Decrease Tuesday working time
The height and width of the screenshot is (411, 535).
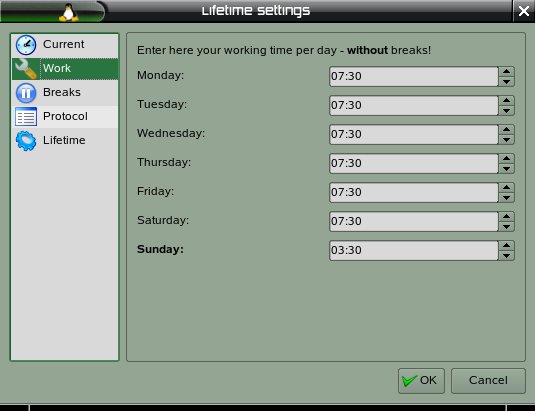pyautogui.click(x=506, y=111)
